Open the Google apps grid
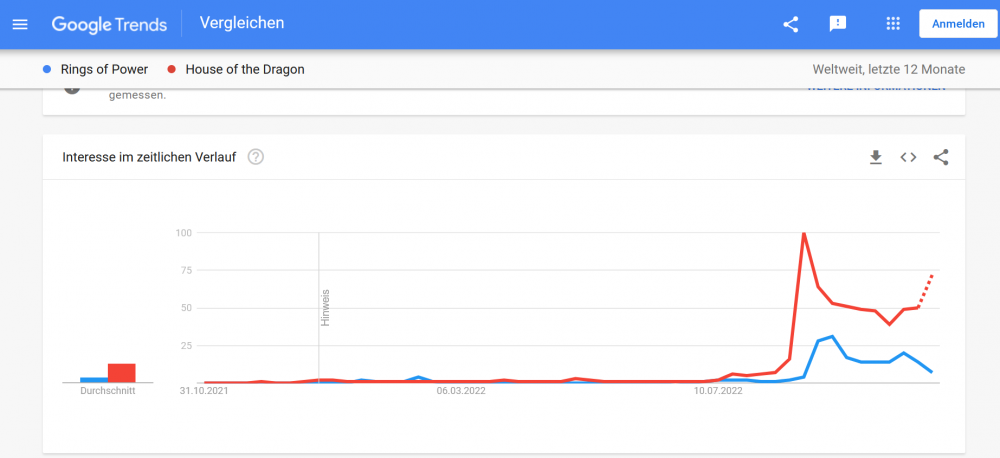Image resolution: width=1000 pixels, height=458 pixels. tap(894, 24)
